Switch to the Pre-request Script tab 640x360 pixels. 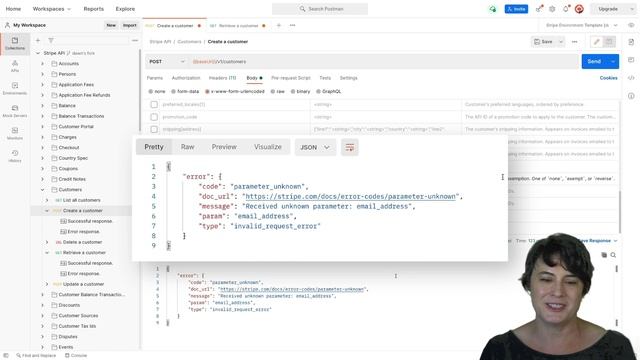click(x=291, y=78)
